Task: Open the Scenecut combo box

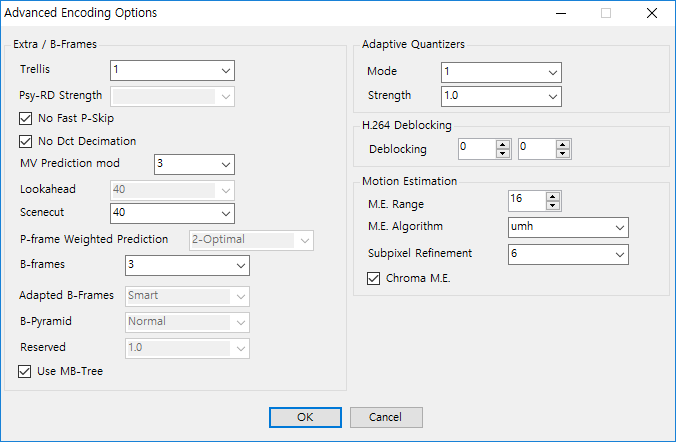Action: (172, 213)
